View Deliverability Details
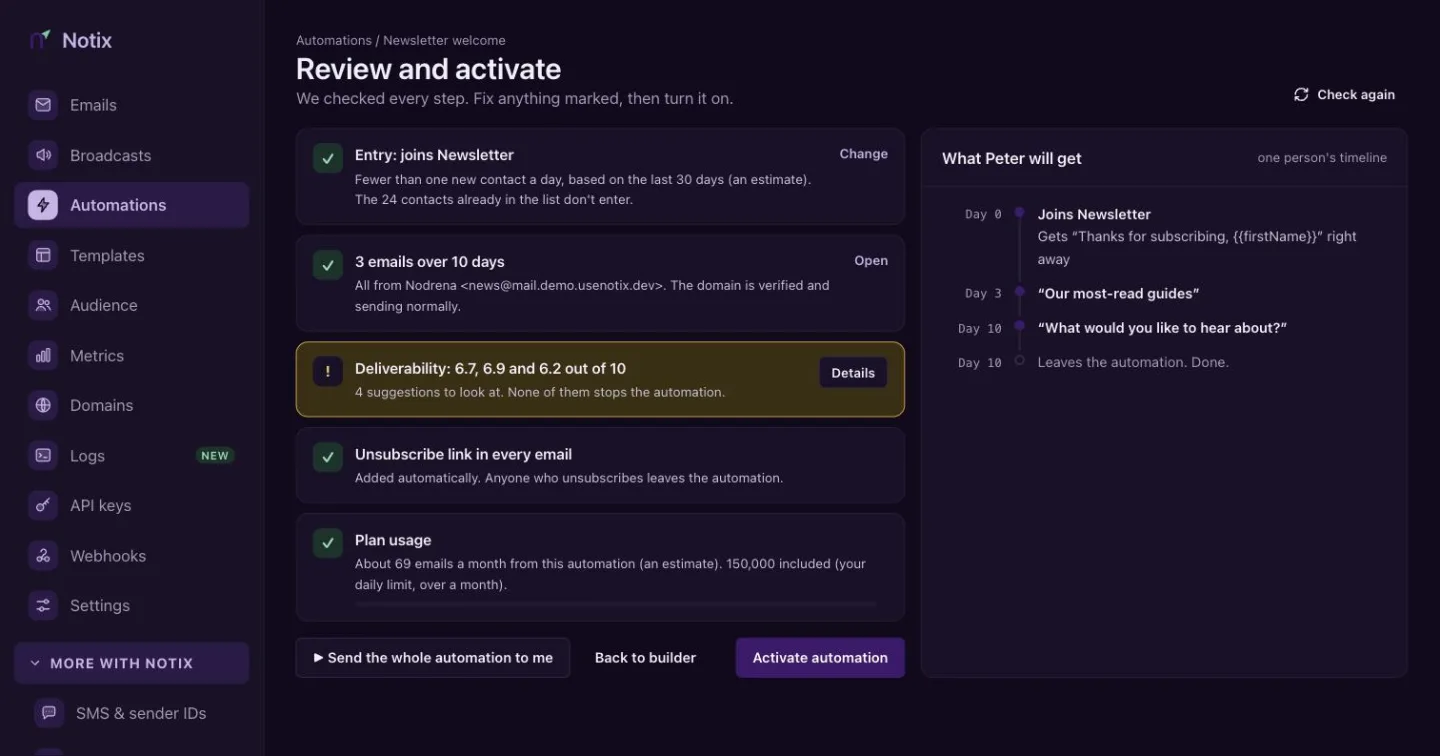 pos(853,373)
